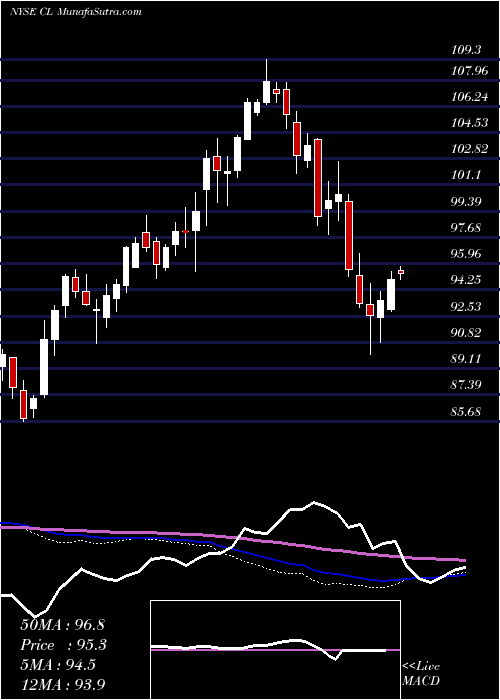Image resolution: width=500 pixels, height=700 pixels.
Task: Click the 109.3 price level label
Action: (x=466, y=50)
